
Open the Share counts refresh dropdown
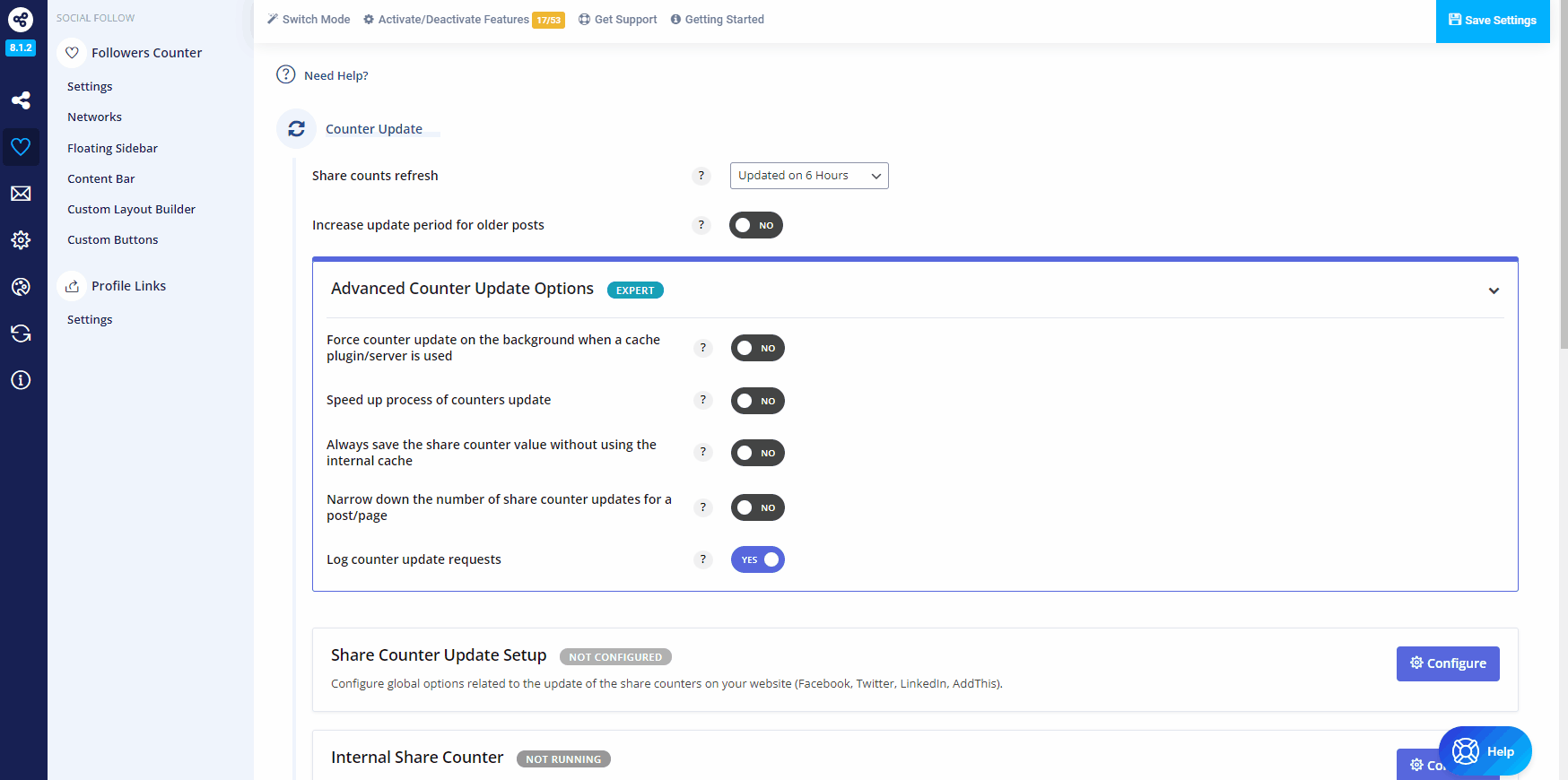808,176
